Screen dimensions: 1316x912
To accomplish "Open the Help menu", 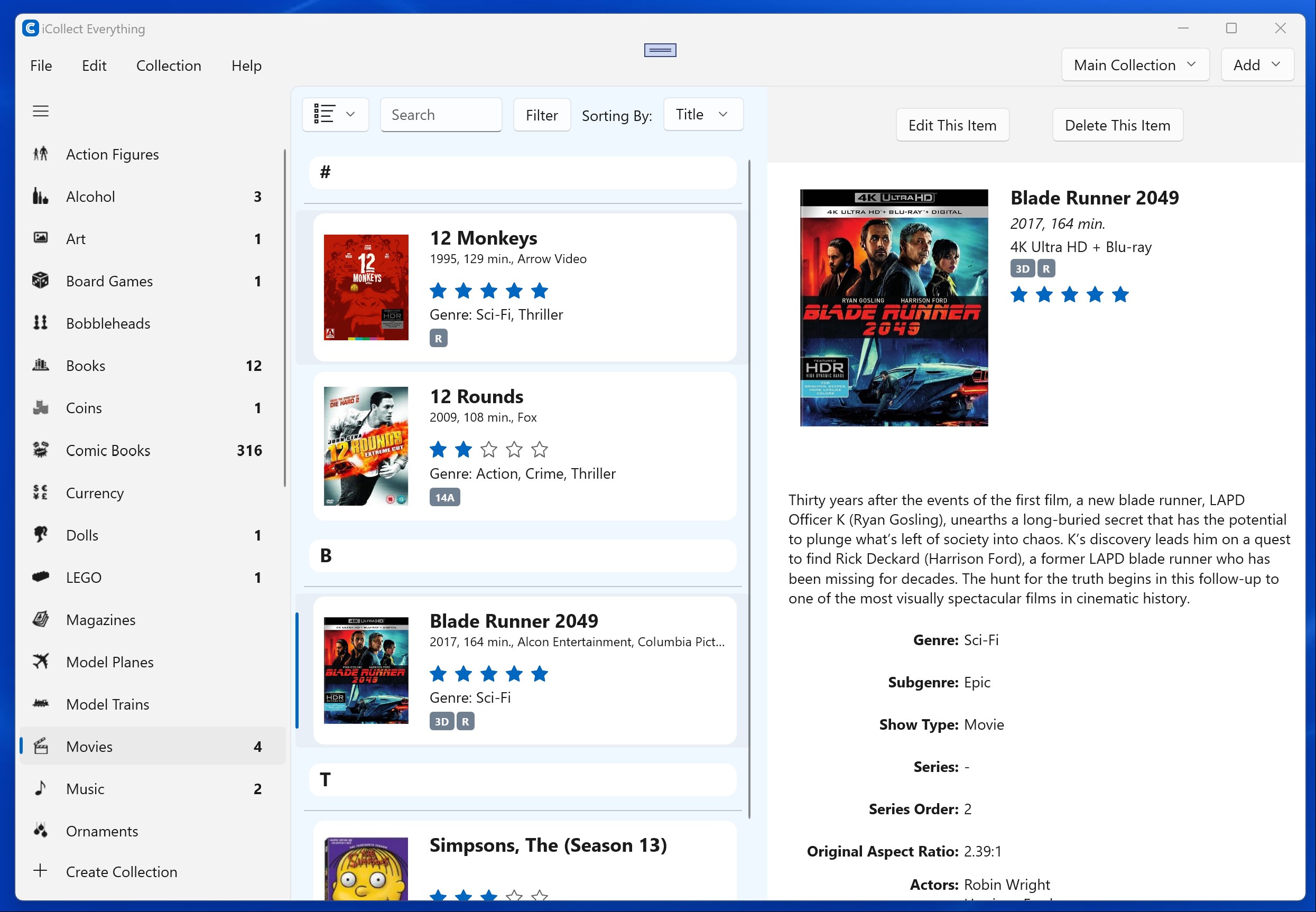I will (x=246, y=65).
